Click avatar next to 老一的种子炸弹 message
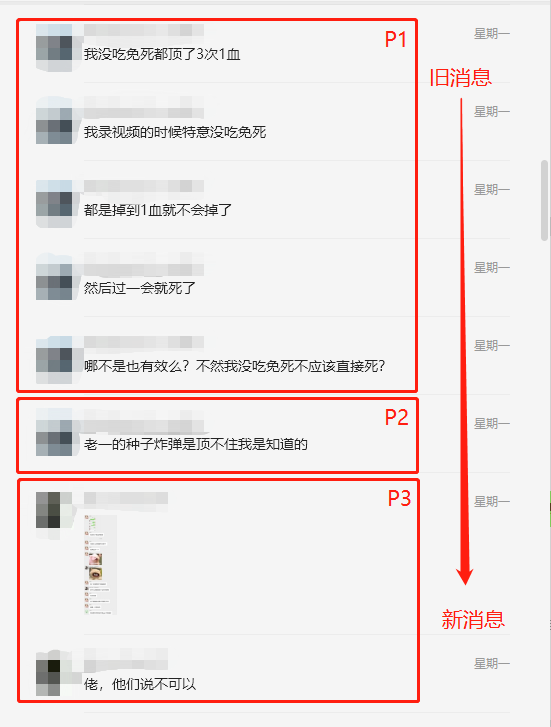 pyautogui.click(x=54, y=432)
